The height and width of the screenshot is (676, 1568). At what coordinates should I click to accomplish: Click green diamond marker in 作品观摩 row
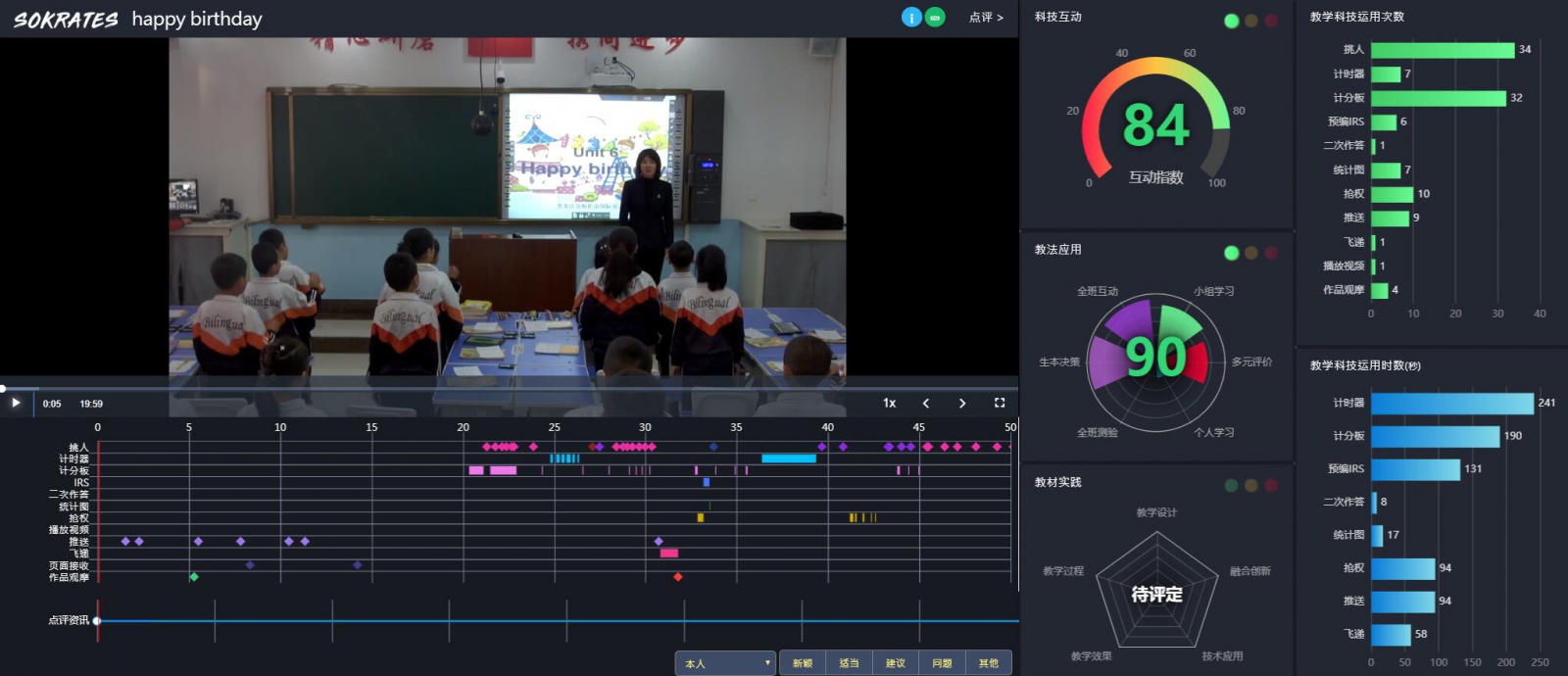194,577
